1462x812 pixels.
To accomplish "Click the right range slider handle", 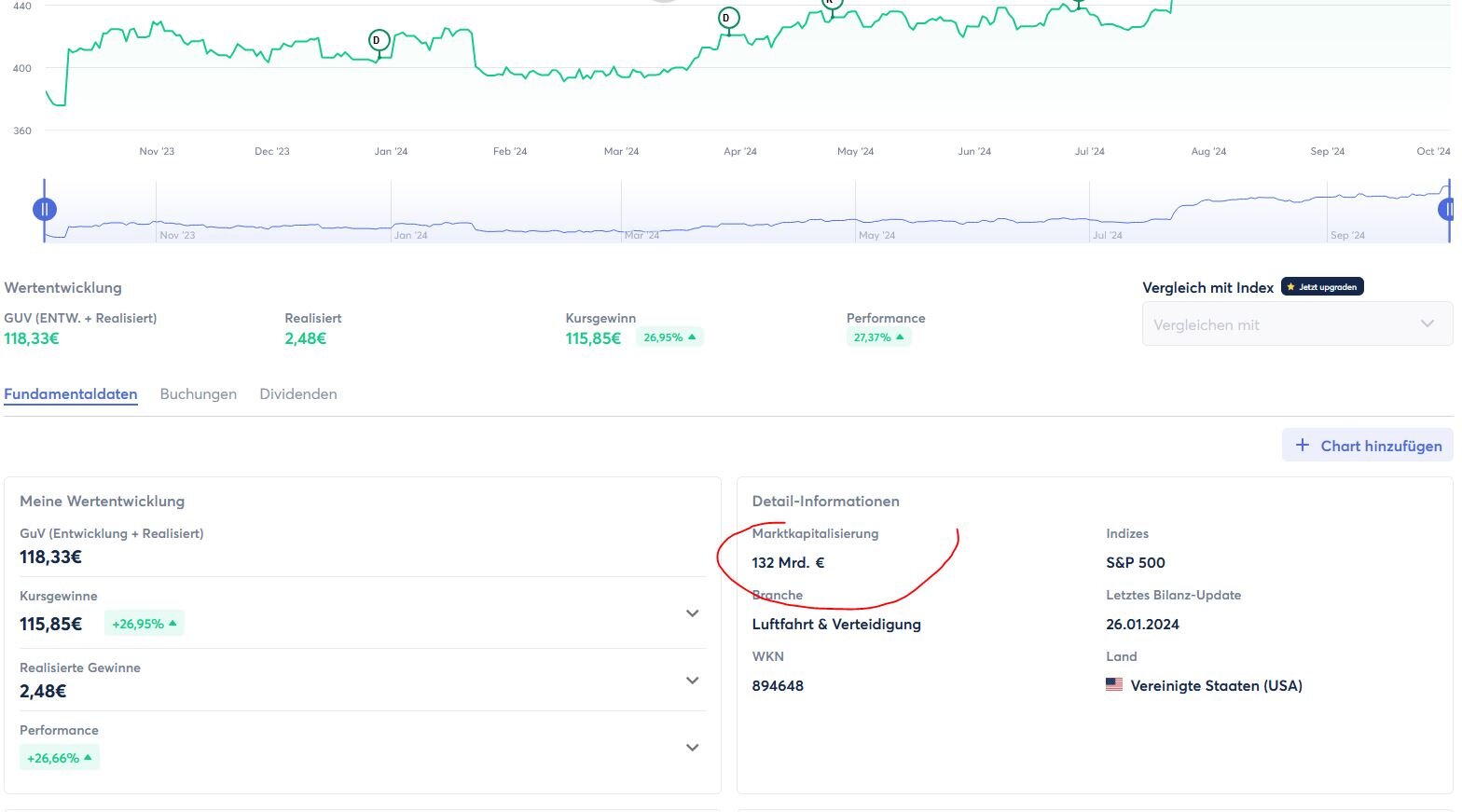I will point(1447,210).
